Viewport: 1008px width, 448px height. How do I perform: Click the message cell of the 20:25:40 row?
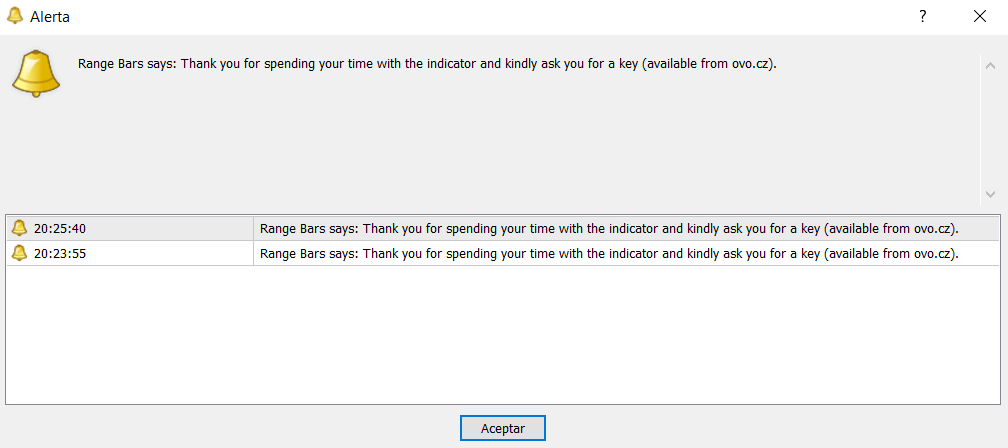click(x=608, y=228)
